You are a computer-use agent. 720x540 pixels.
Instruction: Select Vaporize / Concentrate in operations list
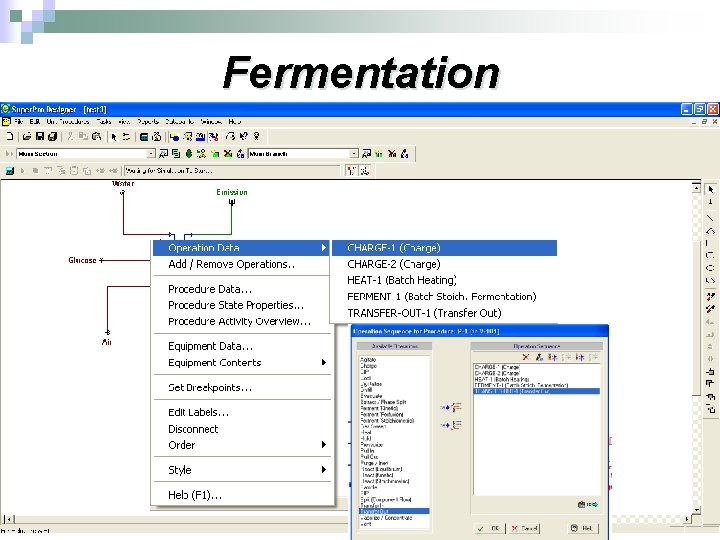(x=387, y=518)
